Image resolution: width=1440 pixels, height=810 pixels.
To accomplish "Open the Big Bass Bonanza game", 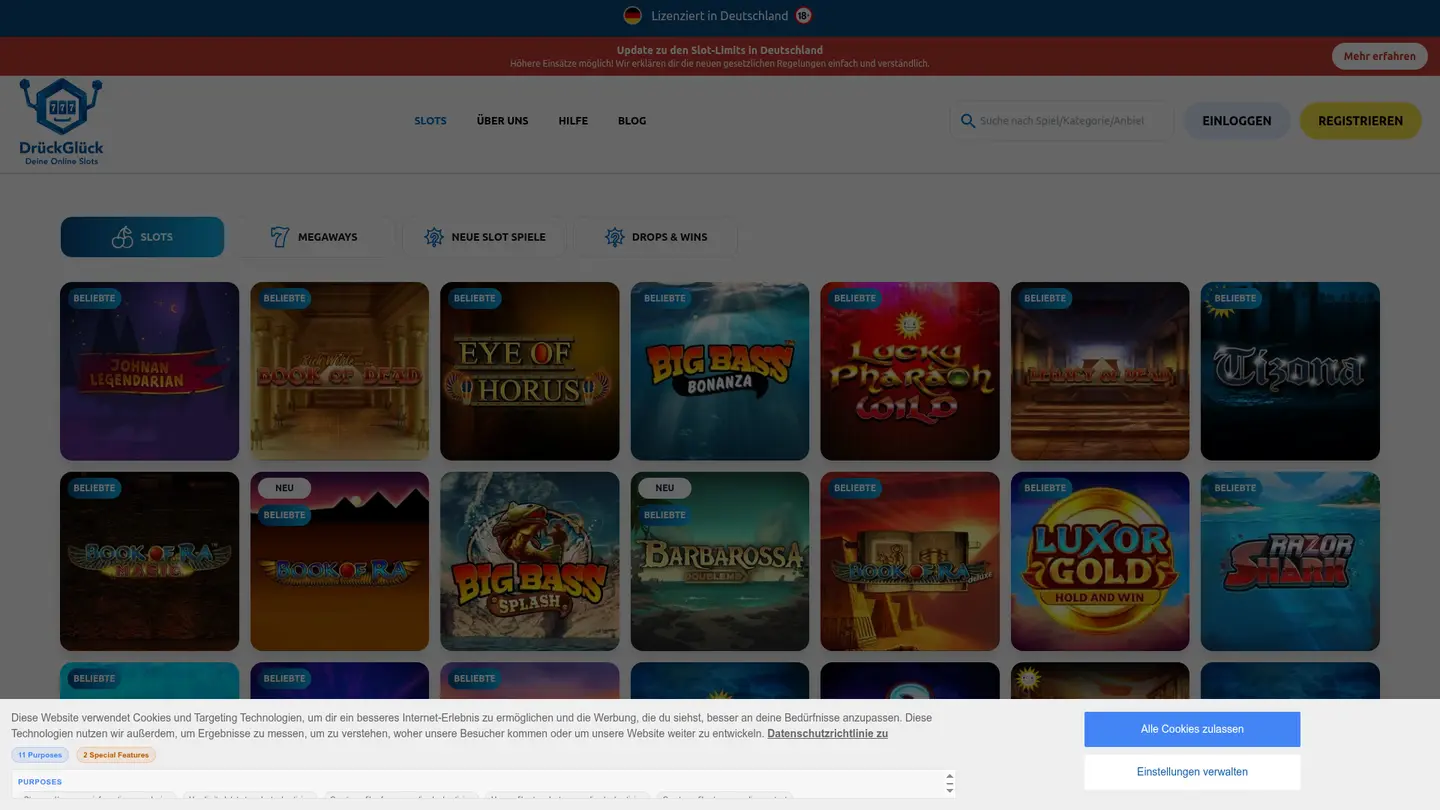I will tap(720, 371).
